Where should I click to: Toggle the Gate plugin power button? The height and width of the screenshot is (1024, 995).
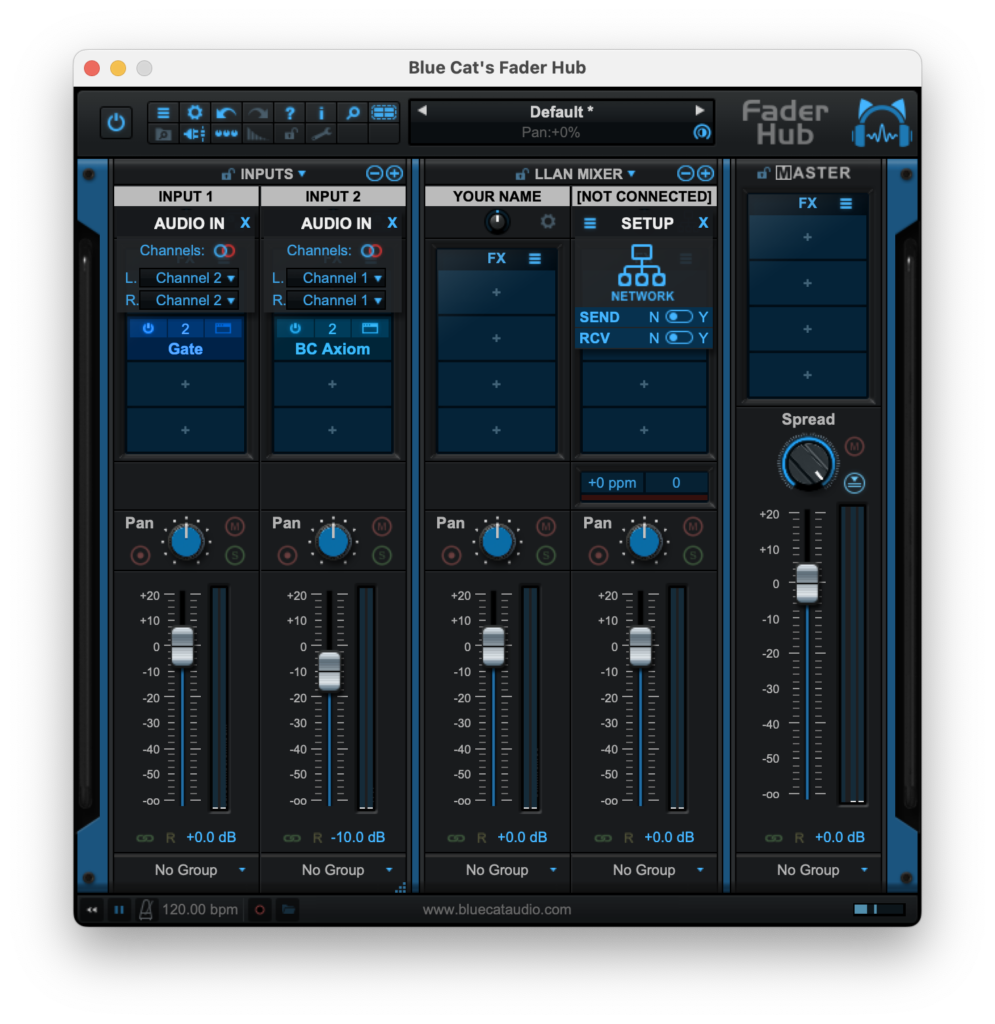(x=148, y=328)
